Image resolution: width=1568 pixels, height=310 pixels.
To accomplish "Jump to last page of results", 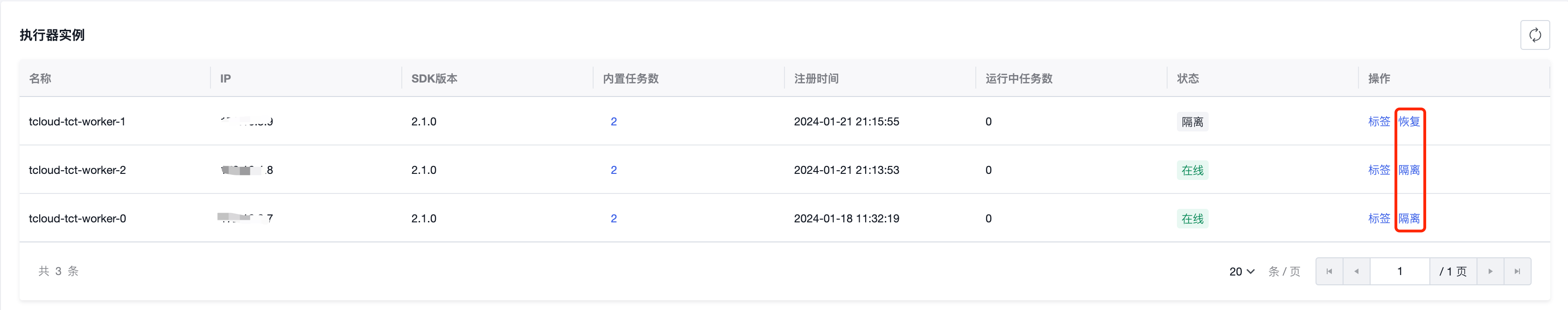I will click(1518, 271).
